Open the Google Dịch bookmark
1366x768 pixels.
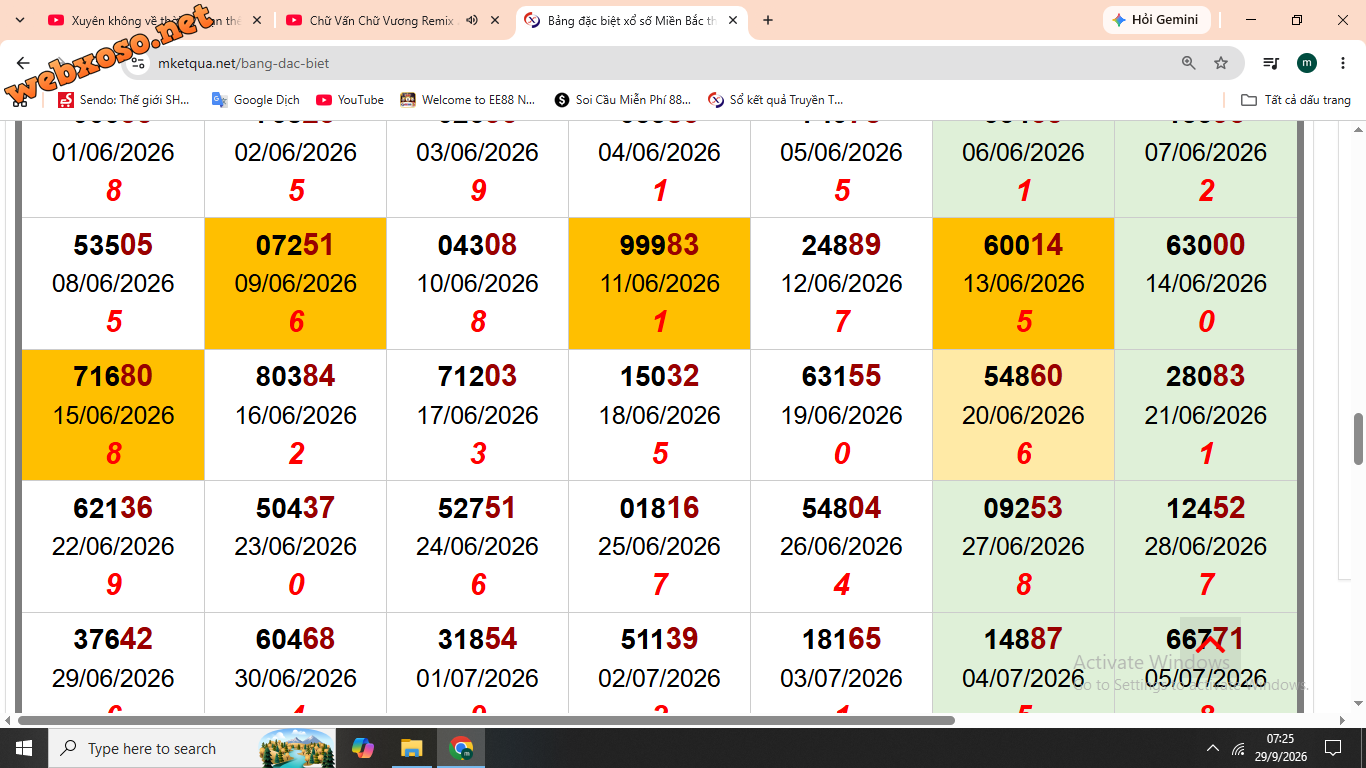pos(255,100)
